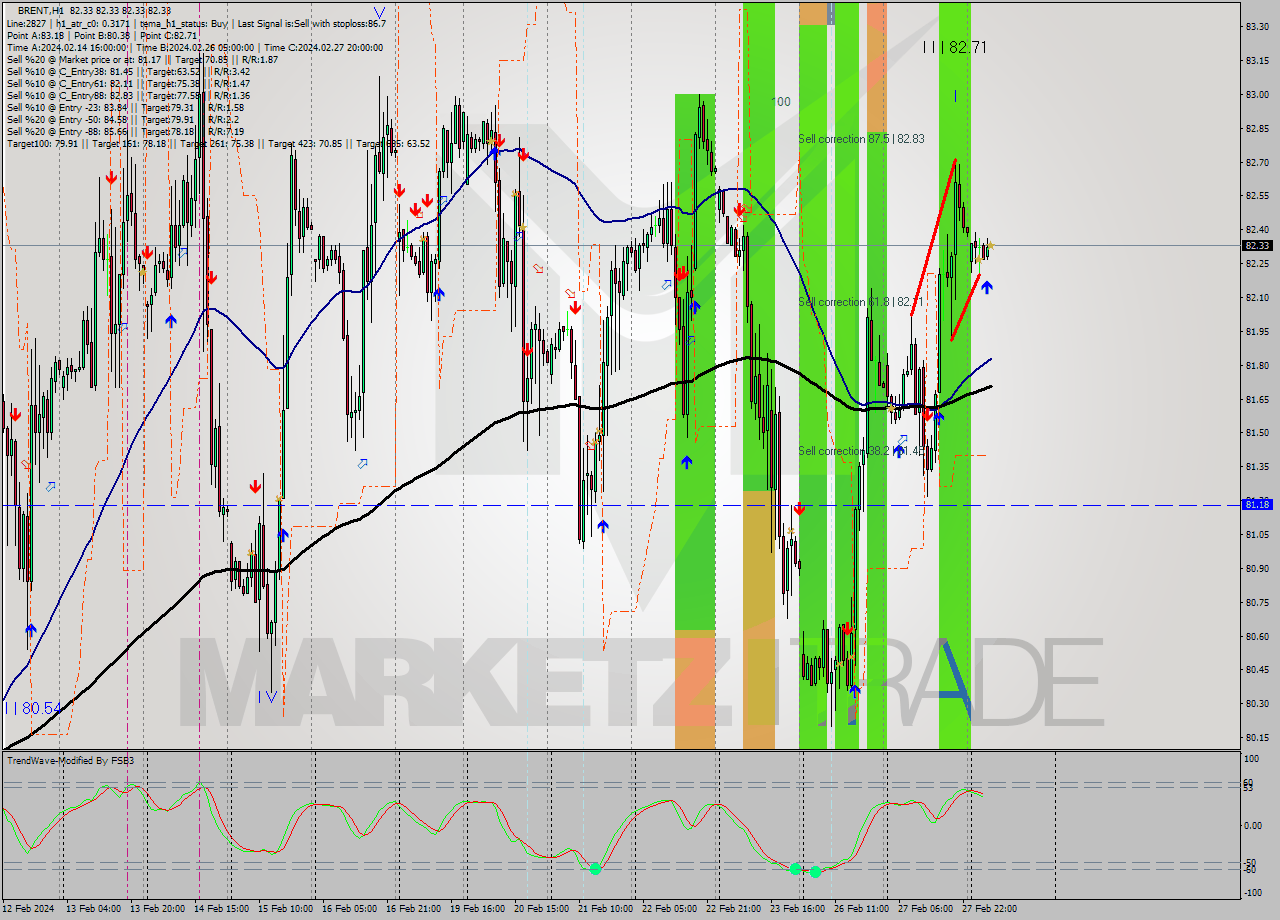
Task: Click the 'Sell correction 87.5 | 82.83' label
Action: (x=861, y=139)
